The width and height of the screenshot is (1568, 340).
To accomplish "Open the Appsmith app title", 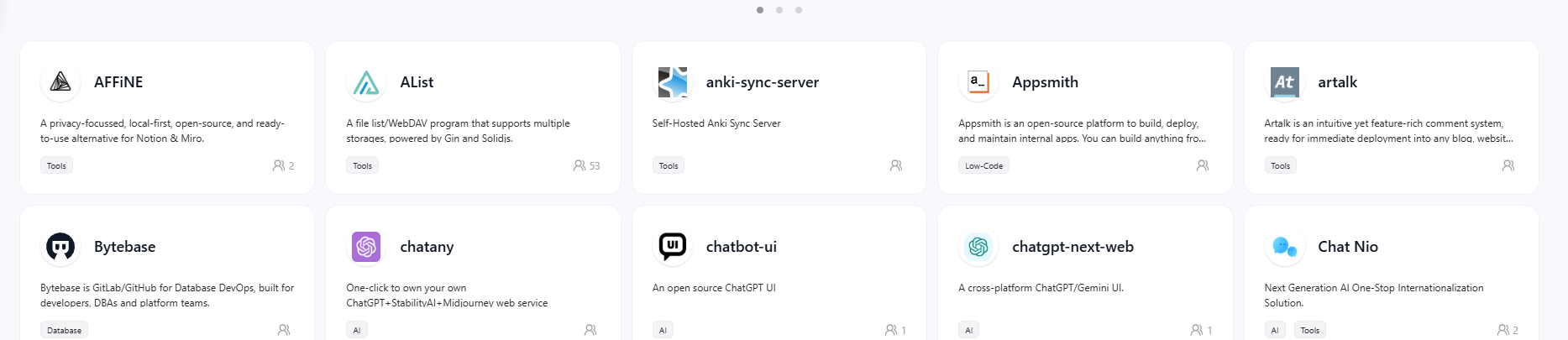I will point(1045,82).
